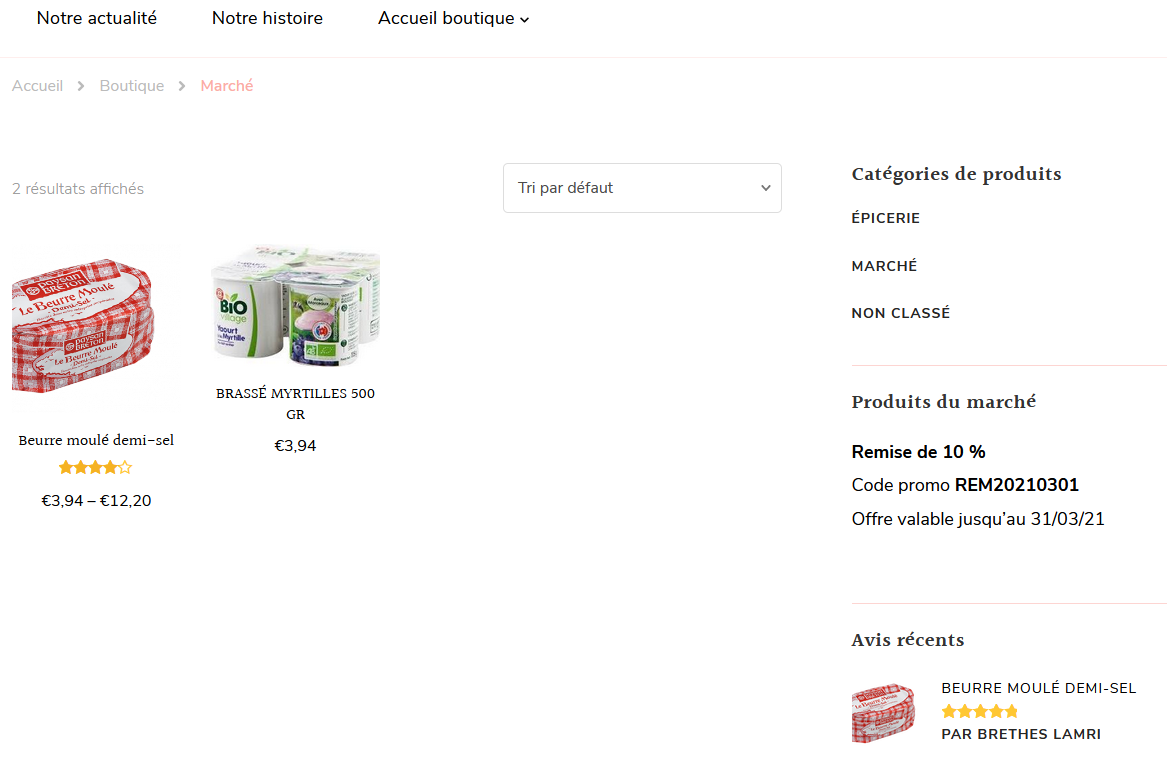The height and width of the screenshot is (772, 1167).
Task: Select the current Marché breadcrumb
Action: 227,86
